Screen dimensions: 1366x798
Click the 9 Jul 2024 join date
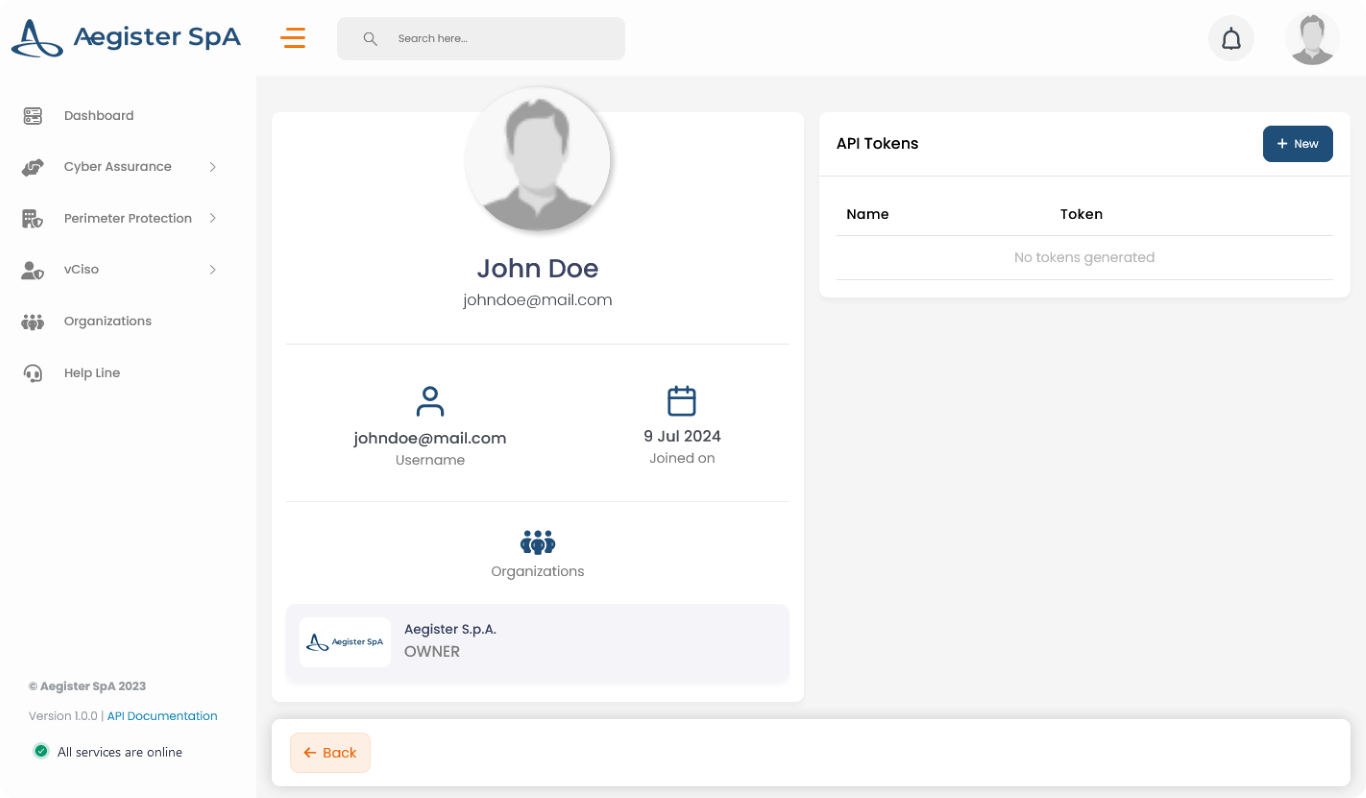pos(682,436)
